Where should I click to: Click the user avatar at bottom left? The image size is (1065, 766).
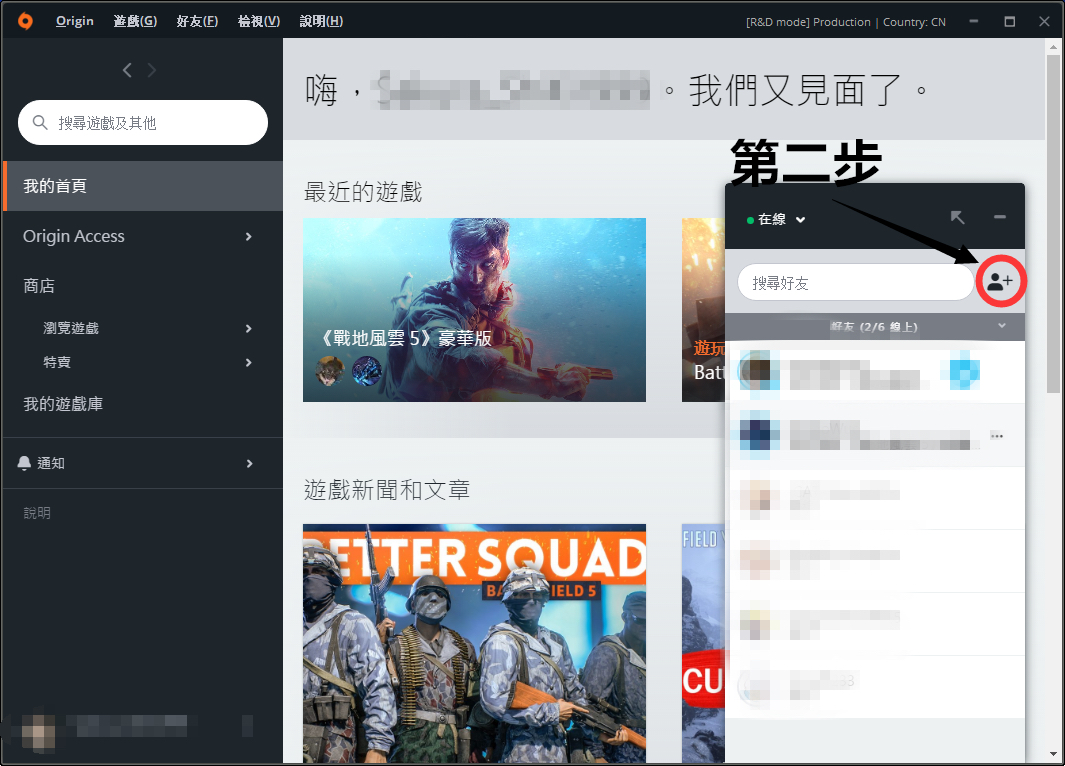pos(38,731)
